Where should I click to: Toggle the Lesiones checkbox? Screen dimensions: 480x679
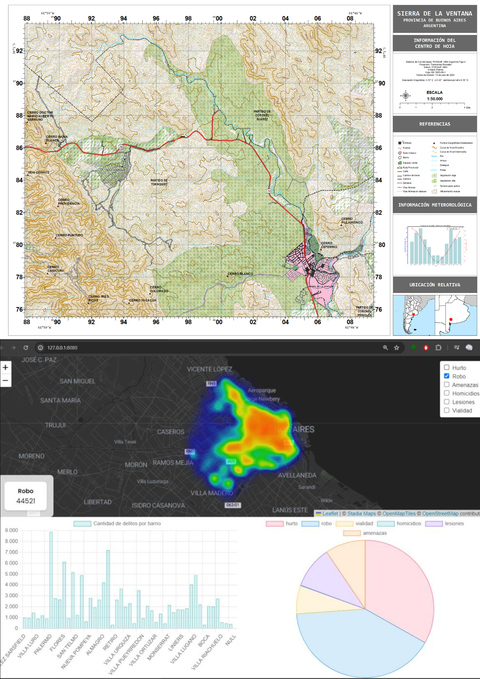click(447, 401)
